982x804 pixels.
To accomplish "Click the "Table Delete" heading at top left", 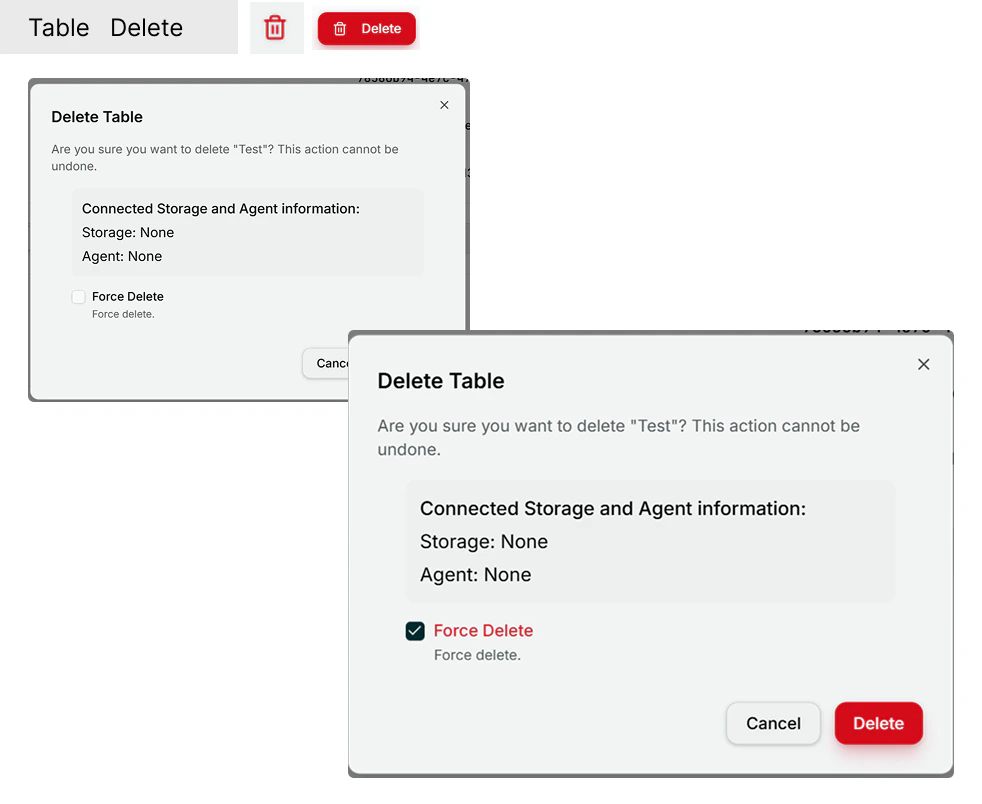I will (x=106, y=28).
